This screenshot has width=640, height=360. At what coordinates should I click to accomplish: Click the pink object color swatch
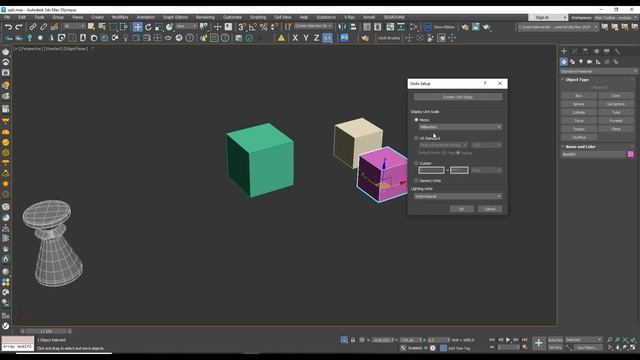pyautogui.click(x=631, y=154)
